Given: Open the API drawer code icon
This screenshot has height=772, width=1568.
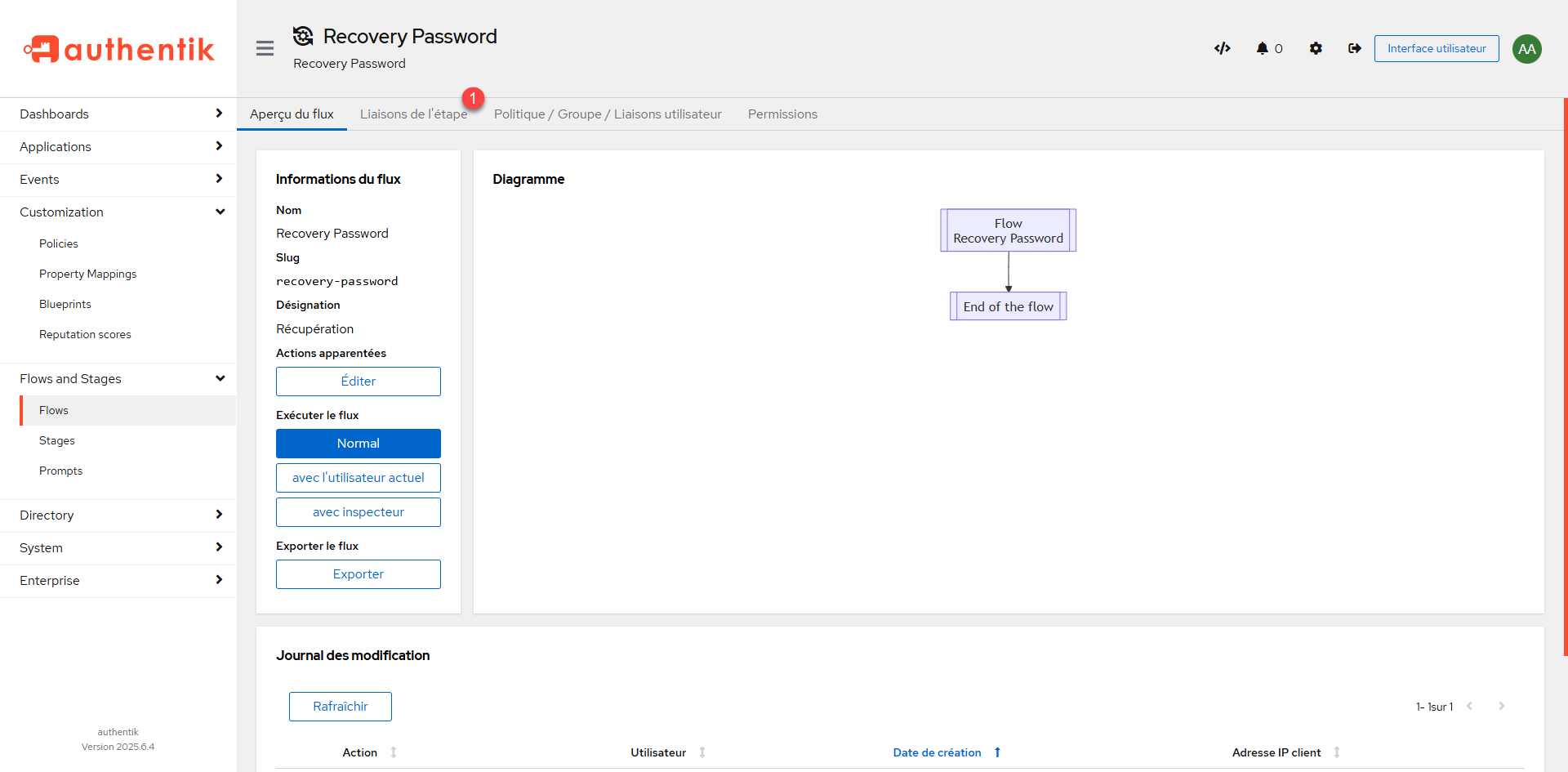Looking at the screenshot, I should 1222,49.
